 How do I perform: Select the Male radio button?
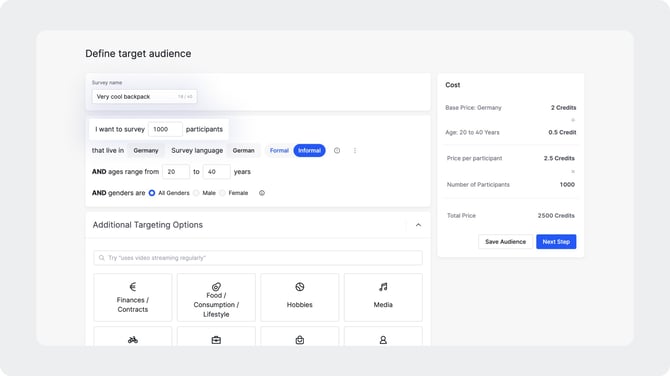(x=196, y=193)
